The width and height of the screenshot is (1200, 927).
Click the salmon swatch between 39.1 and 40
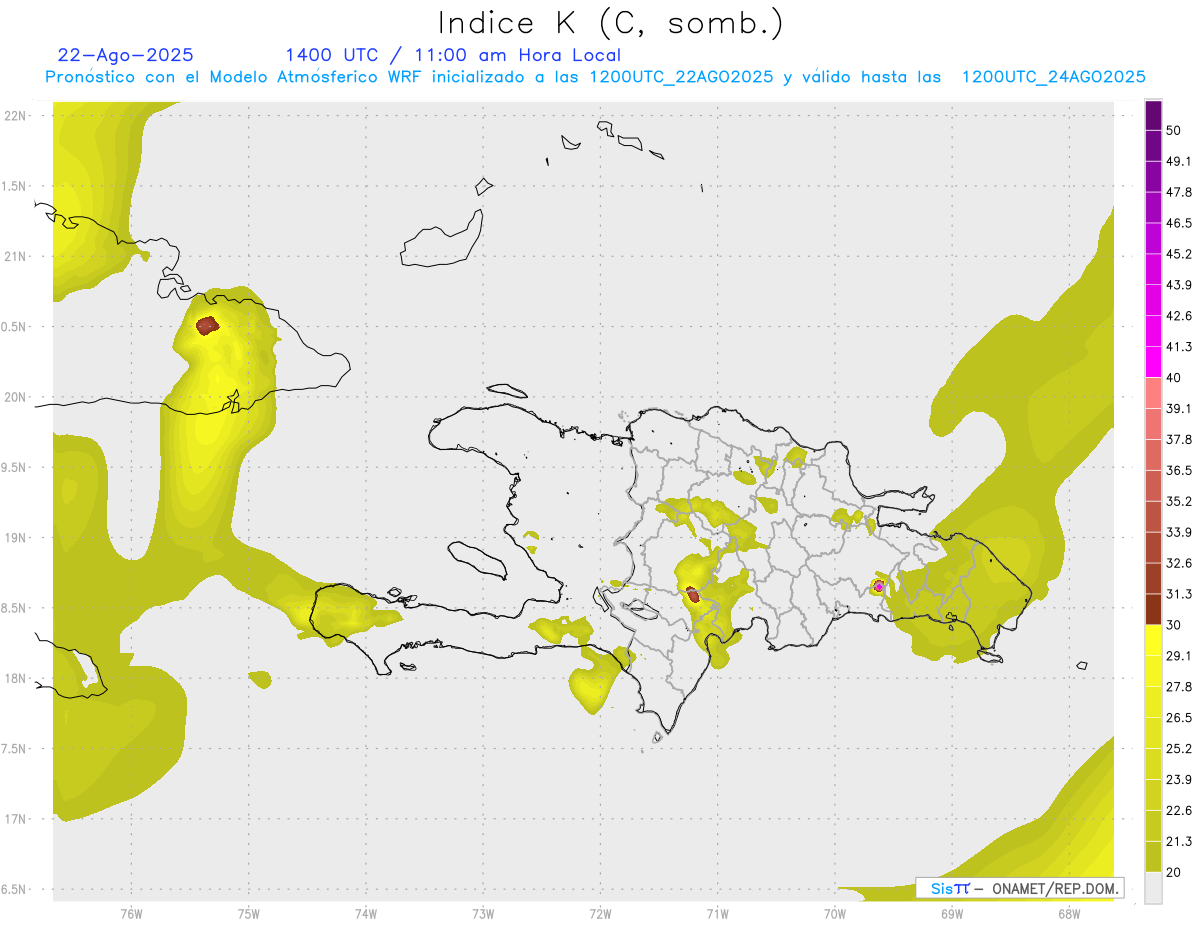tap(1153, 393)
